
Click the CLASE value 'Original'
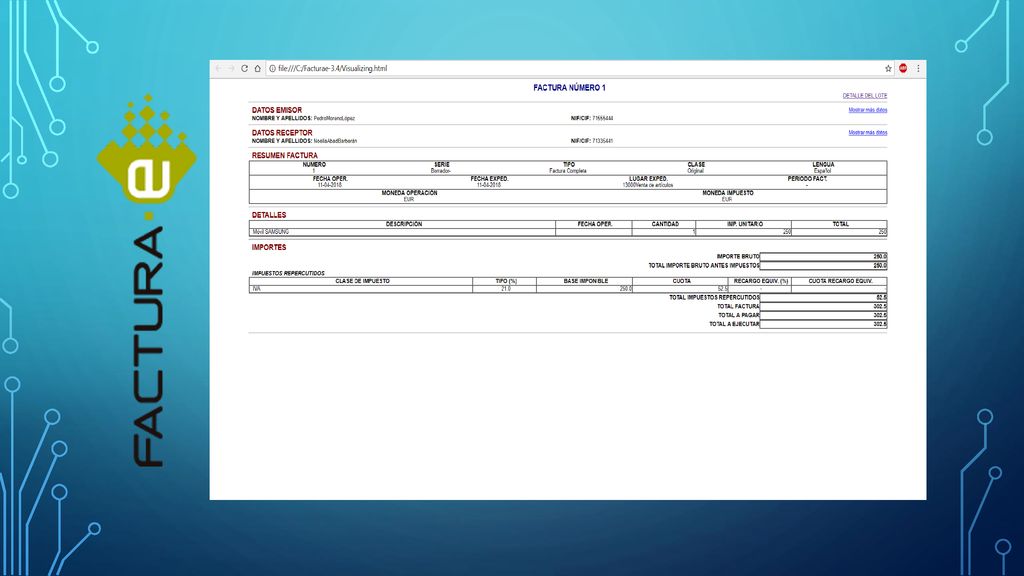point(696,171)
